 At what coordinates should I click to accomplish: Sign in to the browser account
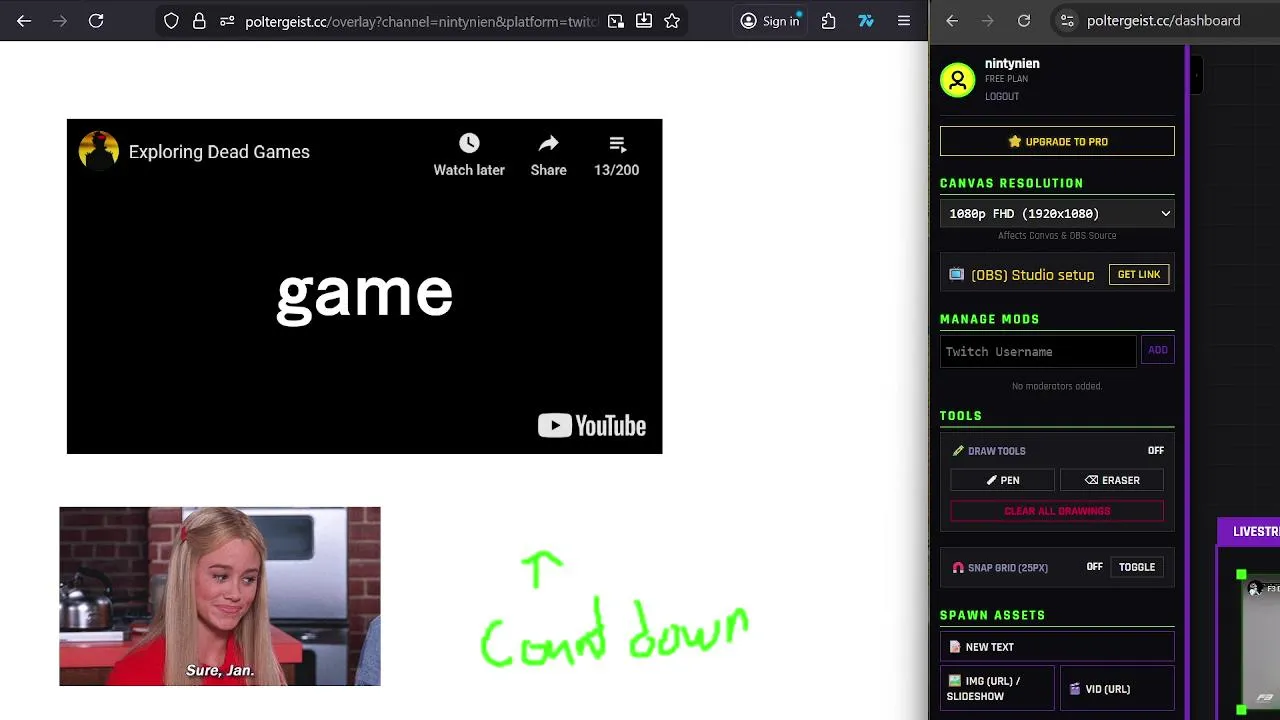point(770,20)
